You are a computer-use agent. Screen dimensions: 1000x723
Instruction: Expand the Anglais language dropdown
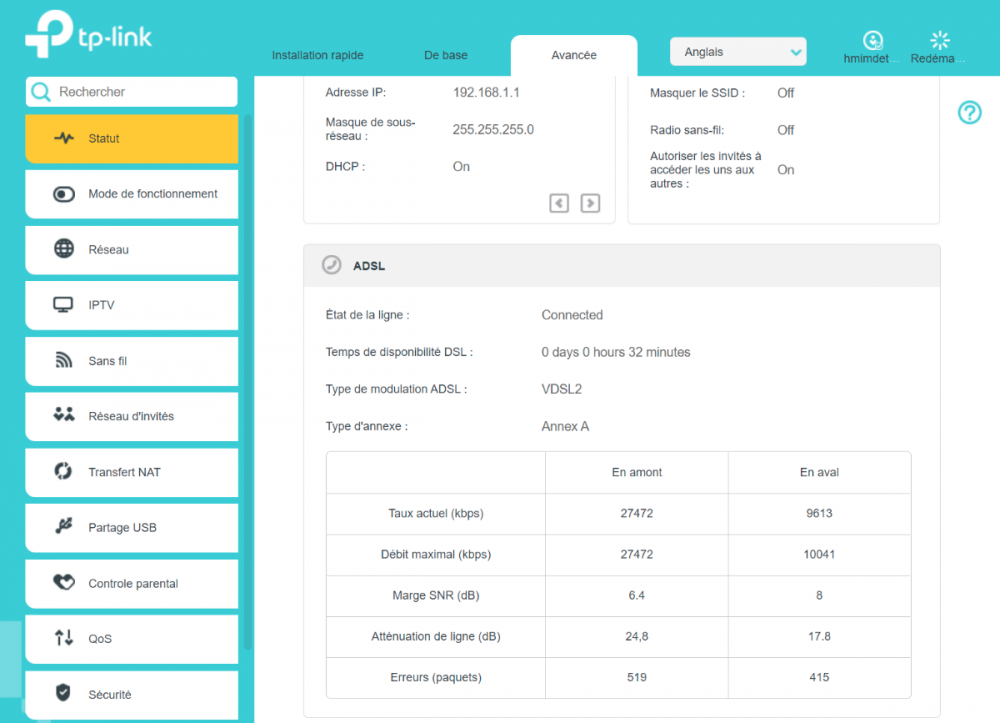pyautogui.click(x=738, y=52)
